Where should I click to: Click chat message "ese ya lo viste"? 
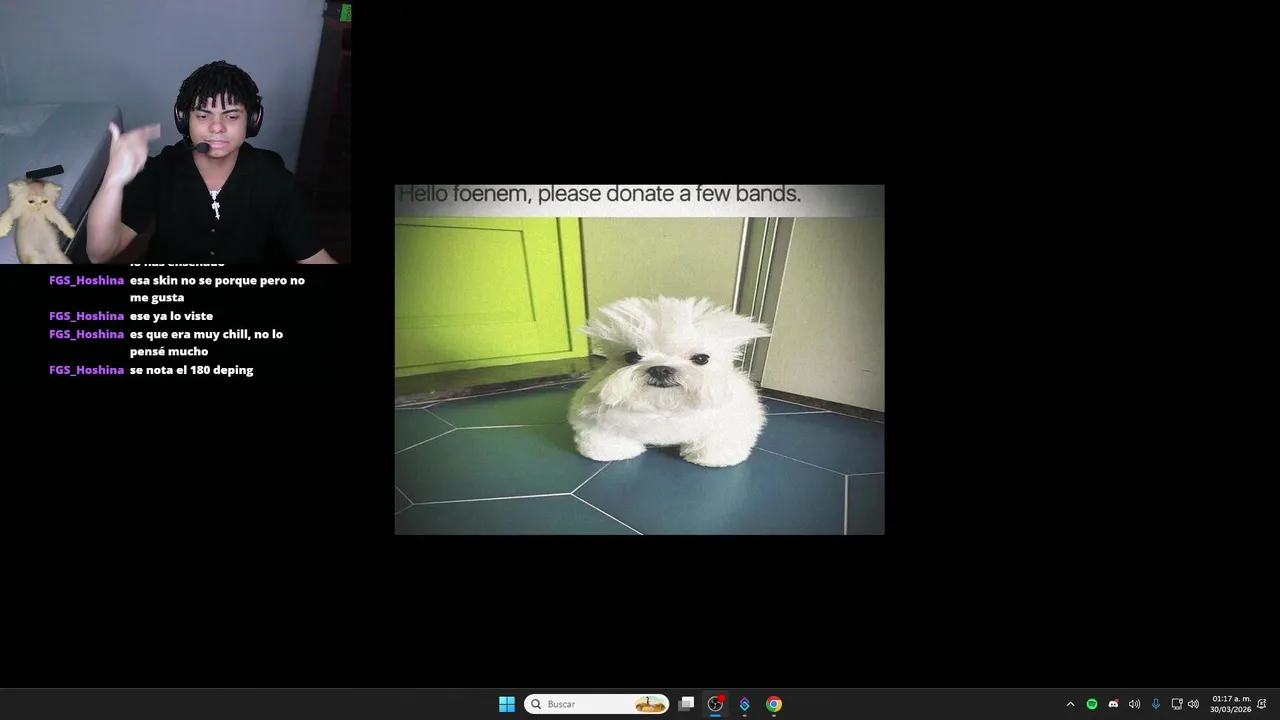coord(171,316)
